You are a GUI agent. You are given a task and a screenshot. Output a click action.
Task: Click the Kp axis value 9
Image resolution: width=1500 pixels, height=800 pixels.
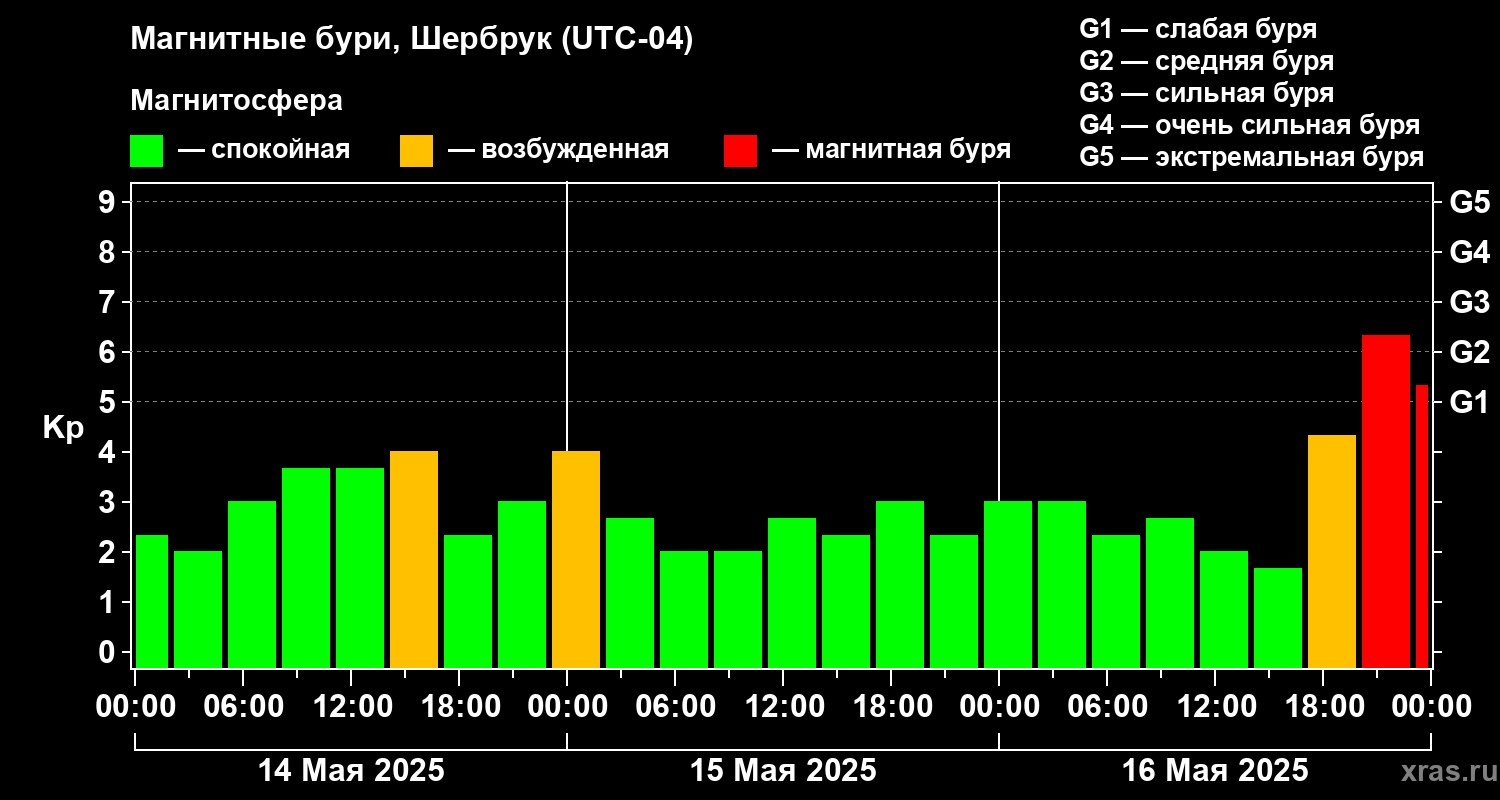[x=109, y=202]
